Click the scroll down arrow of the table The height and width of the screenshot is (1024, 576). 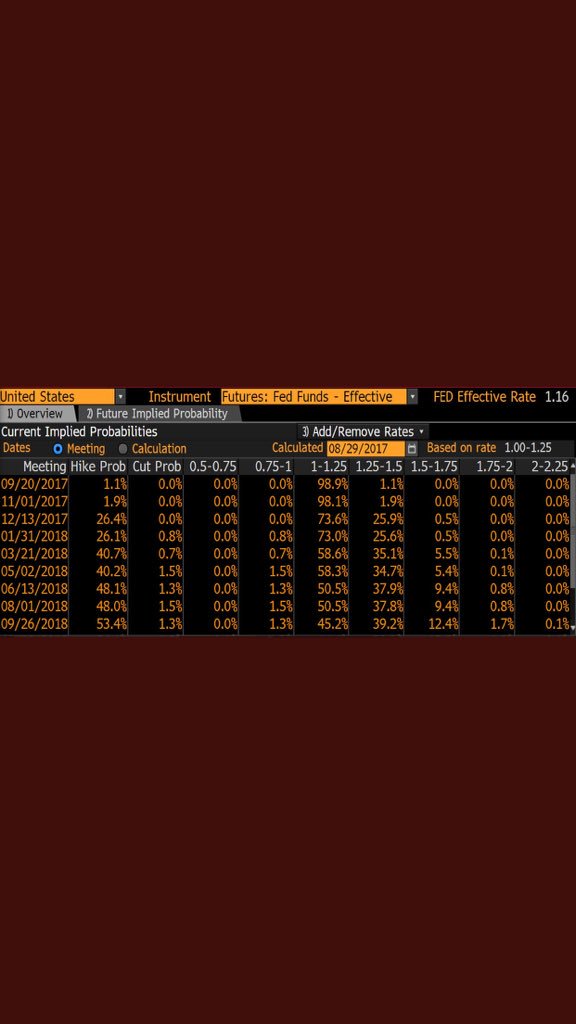(573, 626)
